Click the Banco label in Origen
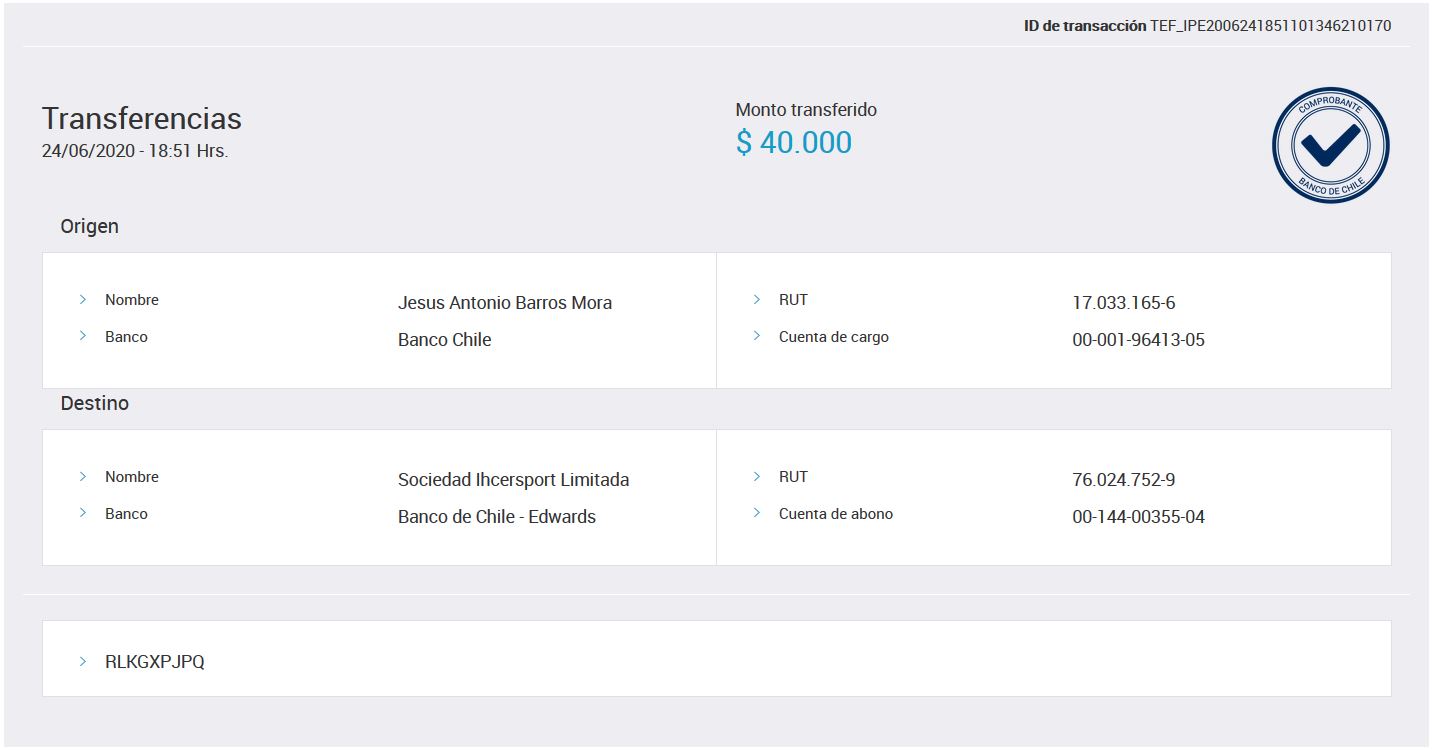This screenshot has height=750, width=1437. pos(126,337)
